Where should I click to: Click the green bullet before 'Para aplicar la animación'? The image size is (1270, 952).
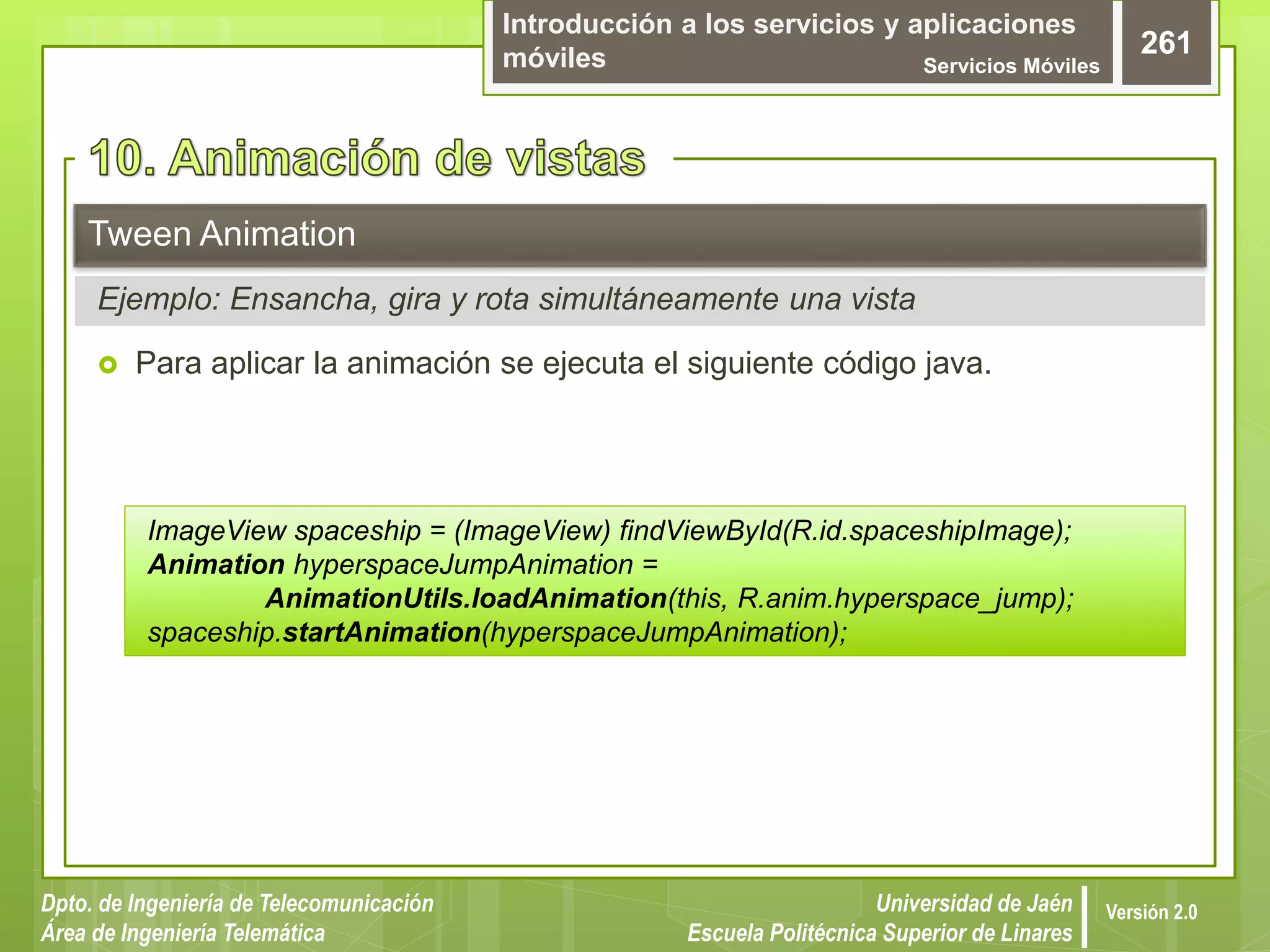108,364
